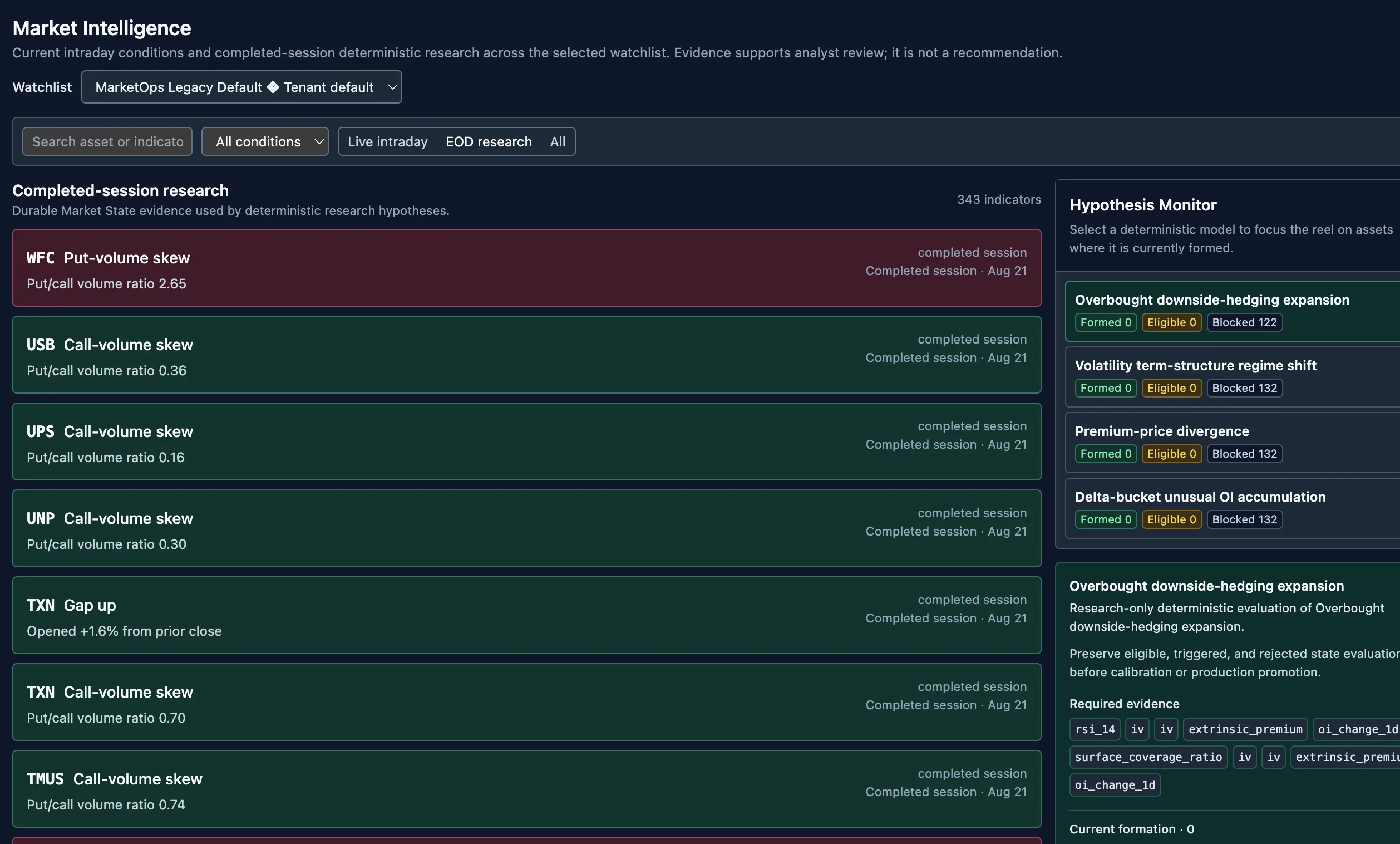Click Eligible 0 badge under Delta-bucket unusual OI
Viewport: 1400px width, 844px height.
point(1172,520)
